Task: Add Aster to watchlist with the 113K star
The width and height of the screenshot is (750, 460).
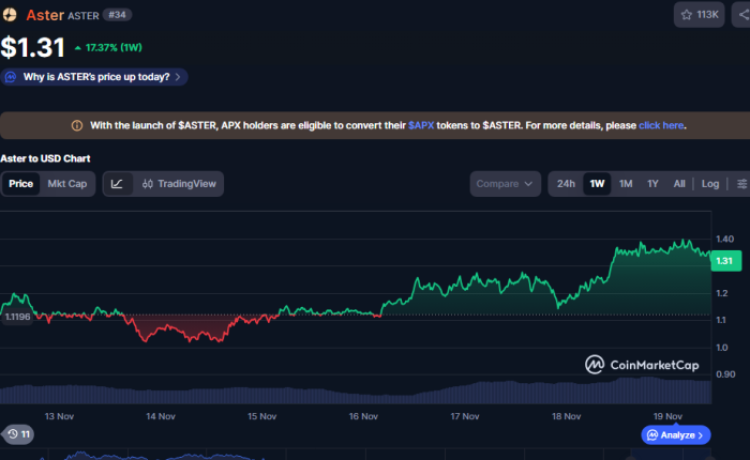Action: point(699,15)
